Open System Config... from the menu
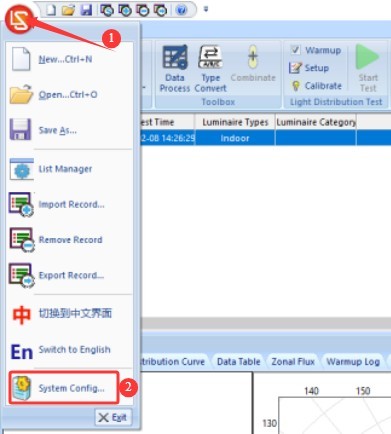 64,388
